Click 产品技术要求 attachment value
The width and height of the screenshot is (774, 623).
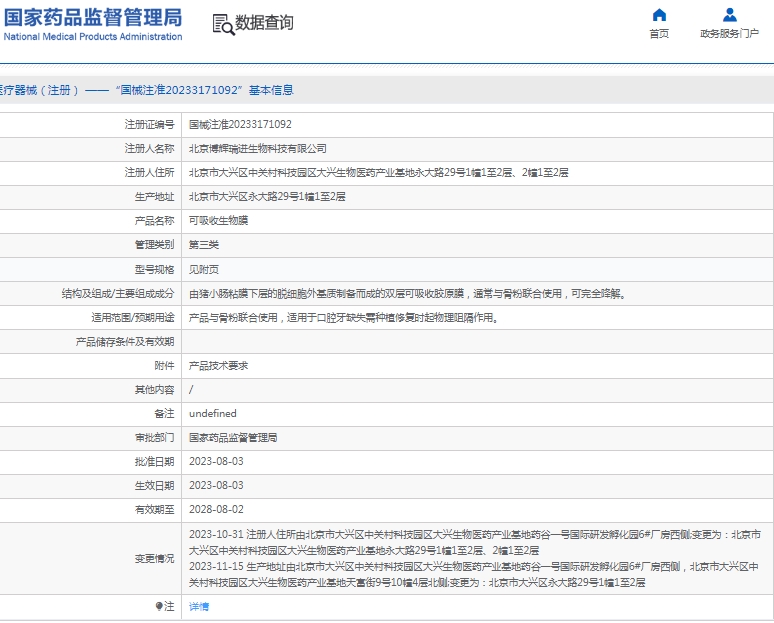pyautogui.click(x=218, y=366)
